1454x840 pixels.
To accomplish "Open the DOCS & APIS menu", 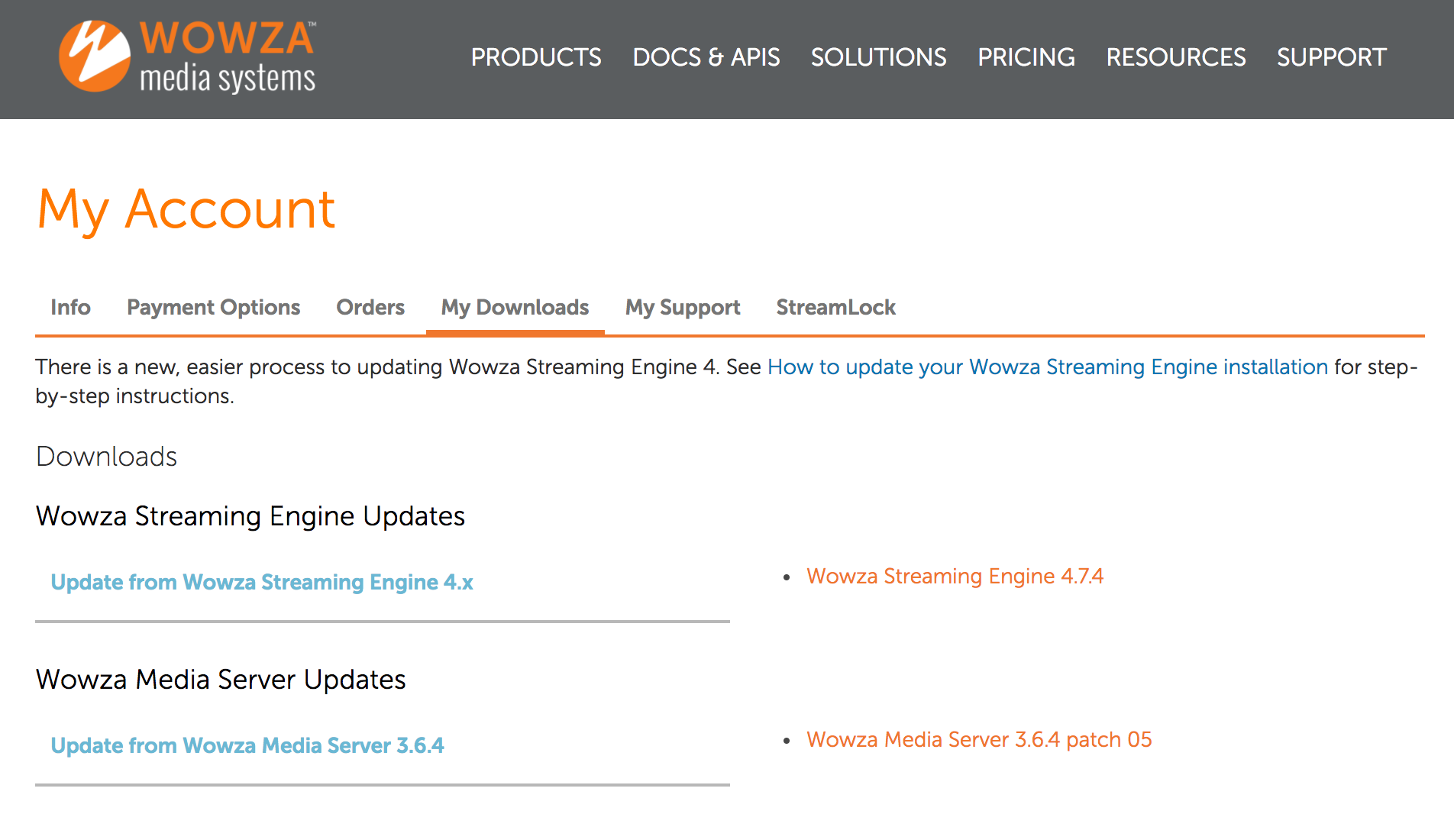I will [x=706, y=57].
